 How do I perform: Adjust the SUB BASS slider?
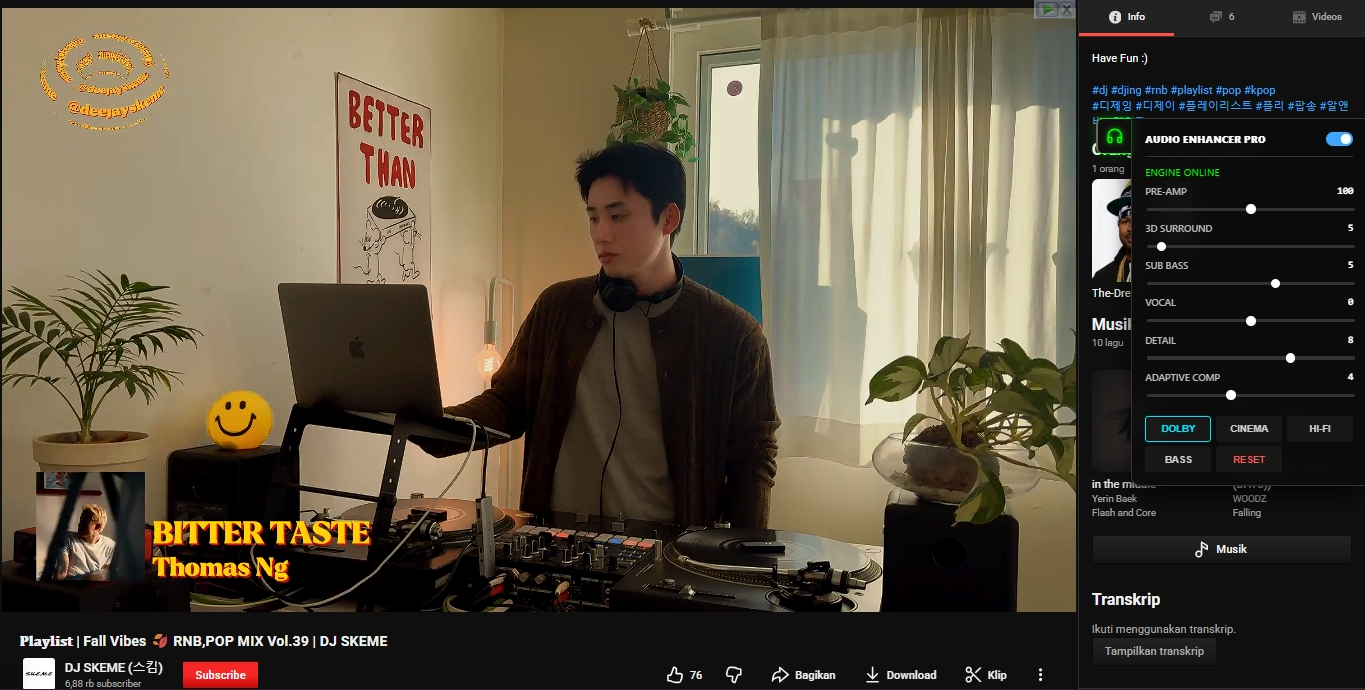pyautogui.click(x=1275, y=283)
